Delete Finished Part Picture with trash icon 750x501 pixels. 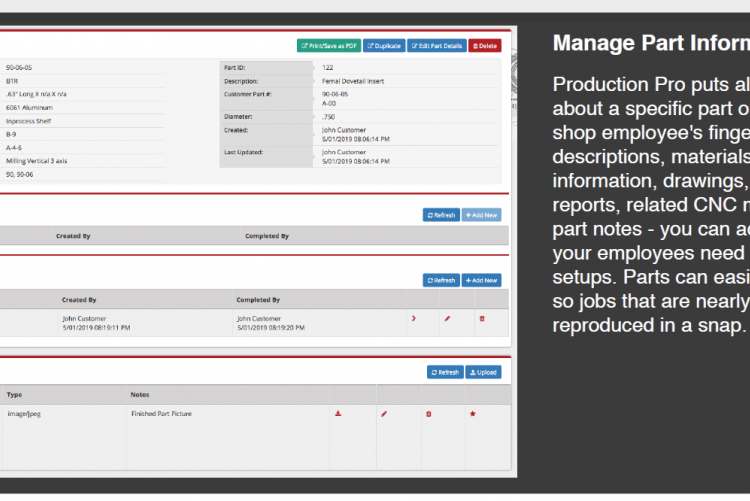coord(429,414)
